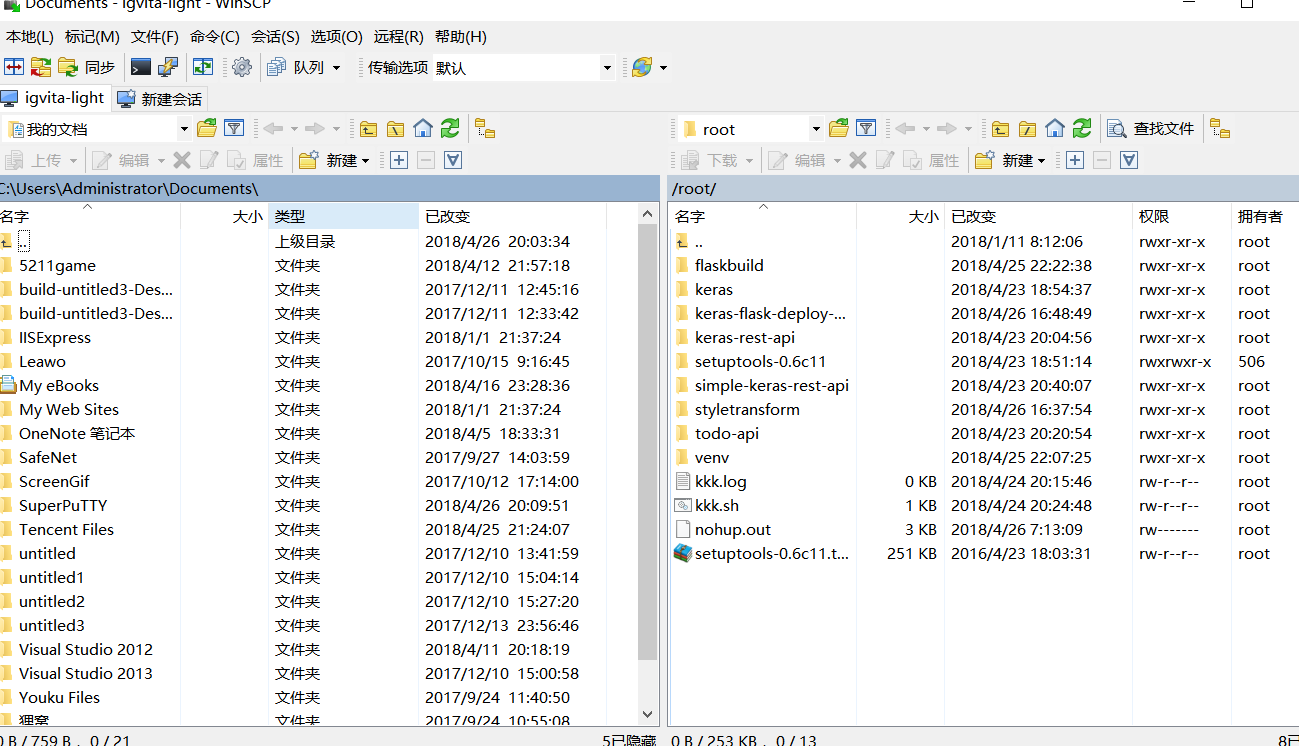Image resolution: width=1299 pixels, height=746 pixels.
Task: Select the Visual Studio 2013 folder
Action: (x=85, y=674)
